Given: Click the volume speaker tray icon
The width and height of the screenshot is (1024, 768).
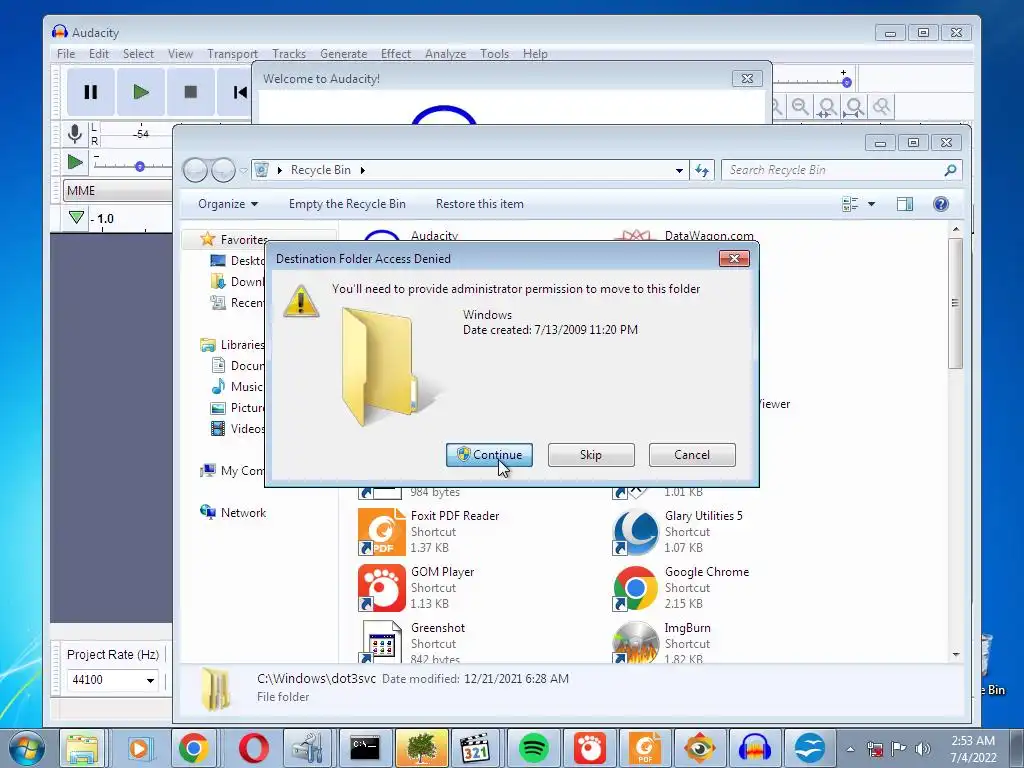Looking at the screenshot, I should (x=922, y=748).
